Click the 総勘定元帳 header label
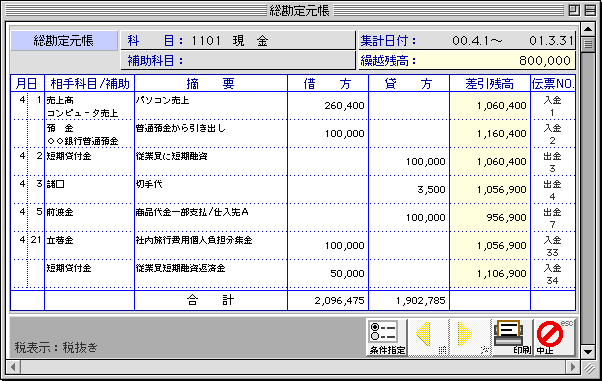This screenshot has height=381, width=602. click(64, 41)
